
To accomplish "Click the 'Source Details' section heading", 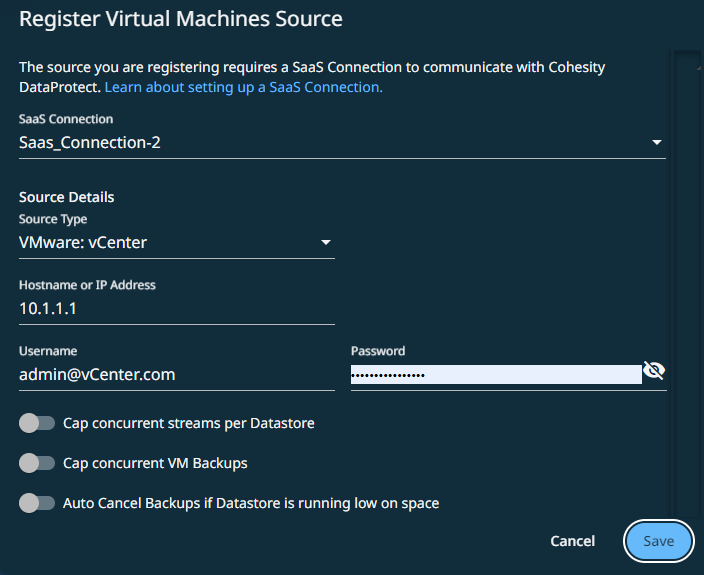I will pyautogui.click(x=66, y=197).
